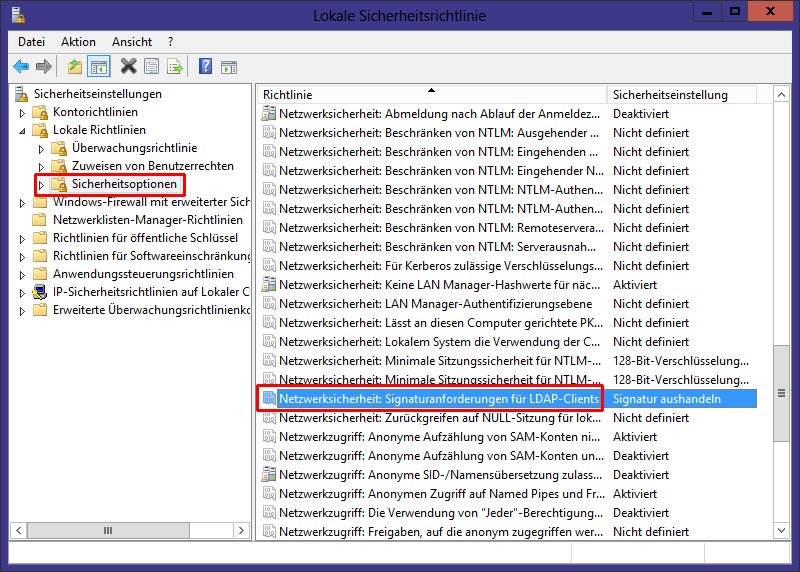Click the blue Help question mark icon
The image size is (800, 572).
[205, 66]
